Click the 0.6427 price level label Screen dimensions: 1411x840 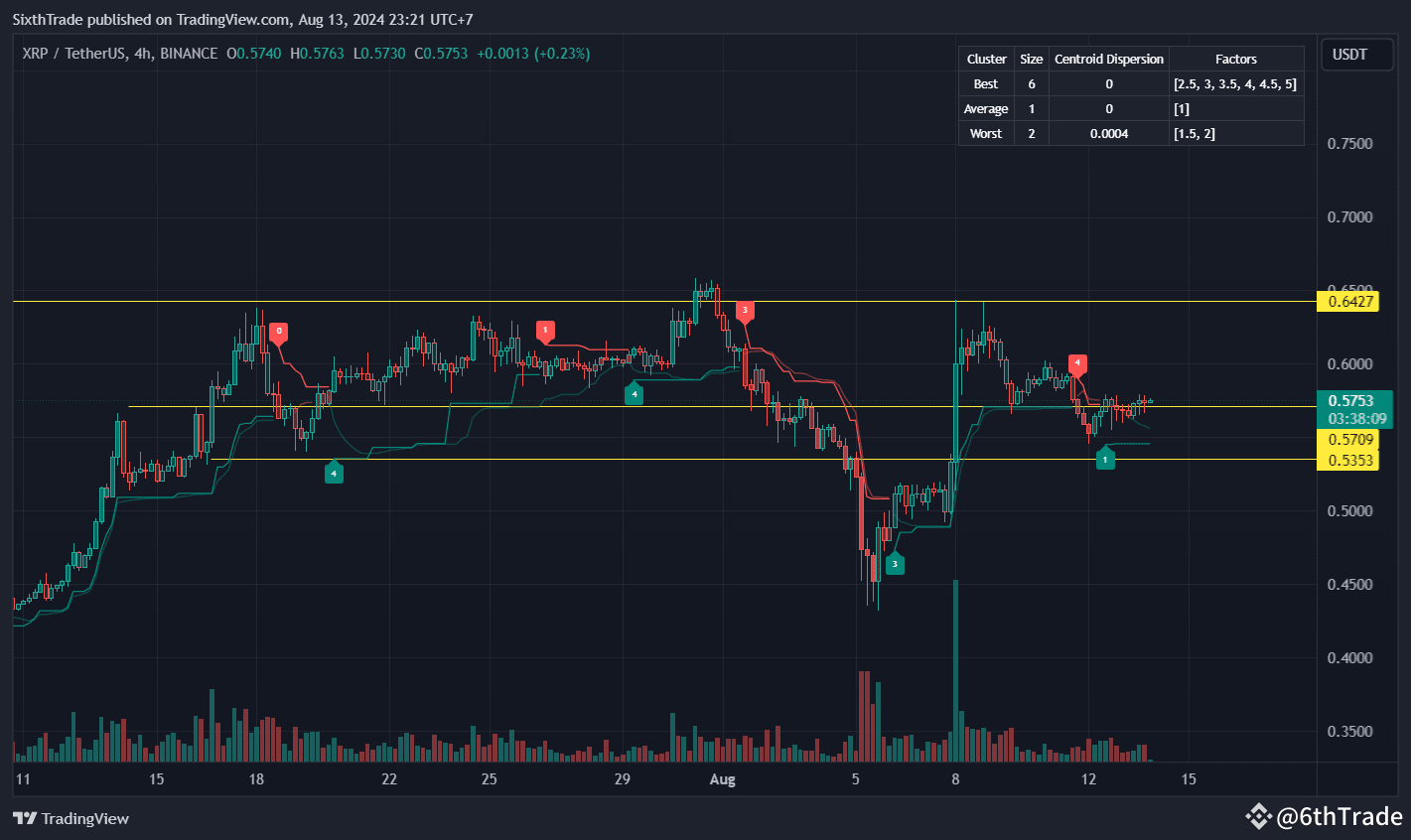(1346, 302)
